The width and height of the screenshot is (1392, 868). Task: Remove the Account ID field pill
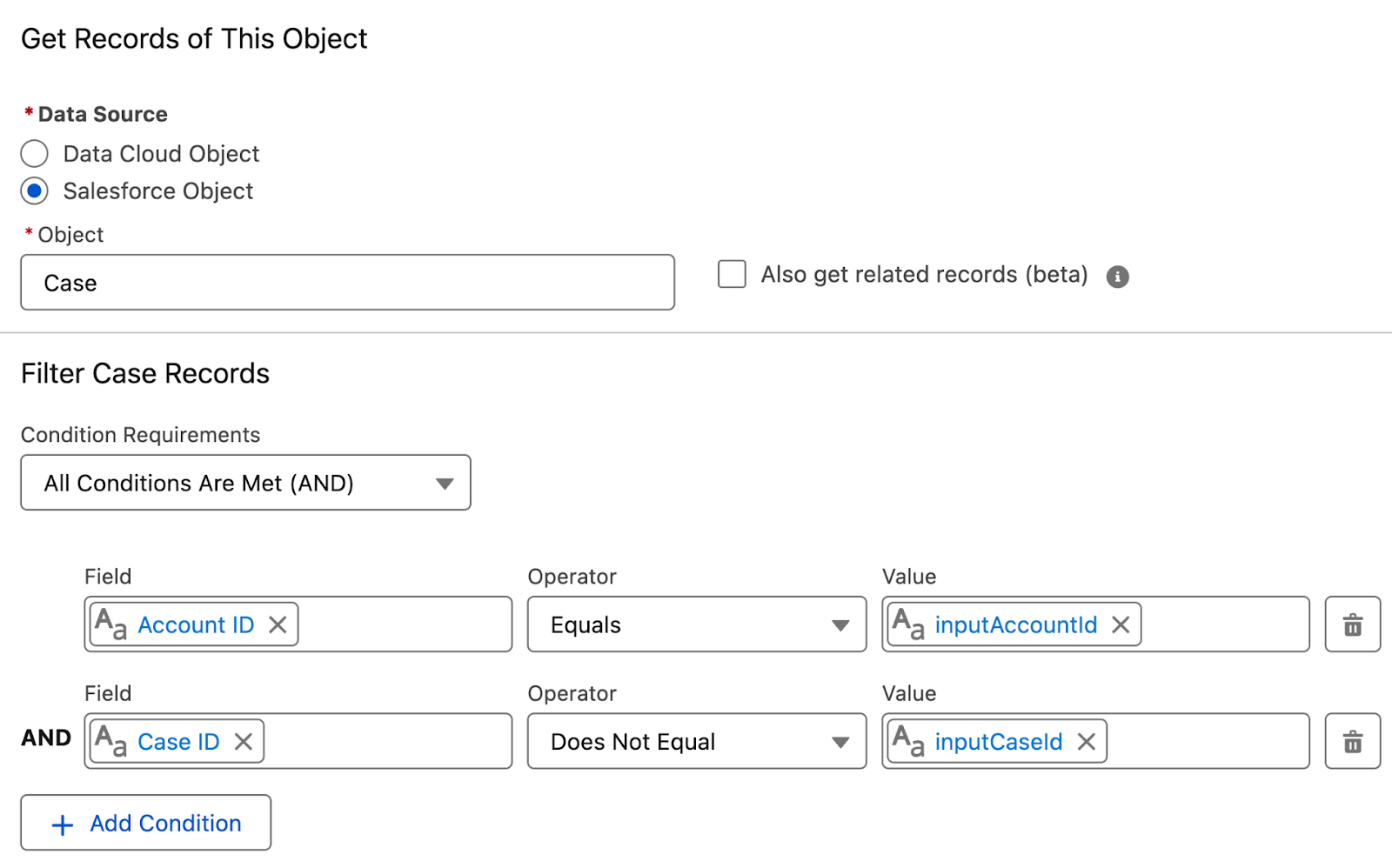(278, 624)
